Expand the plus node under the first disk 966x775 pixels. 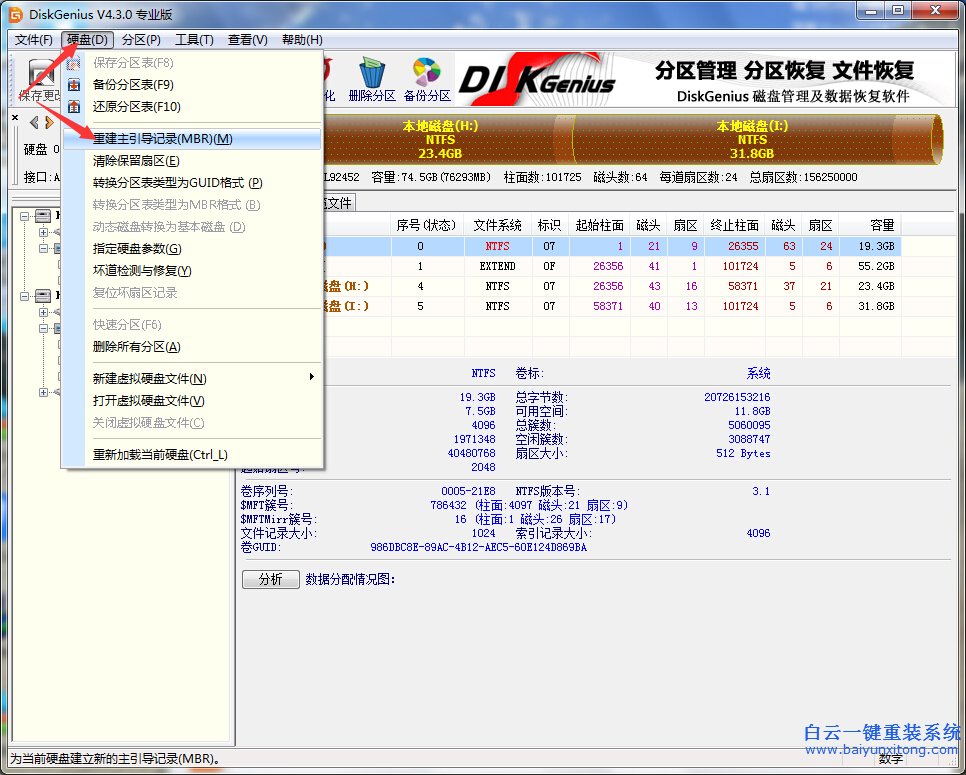point(43,233)
